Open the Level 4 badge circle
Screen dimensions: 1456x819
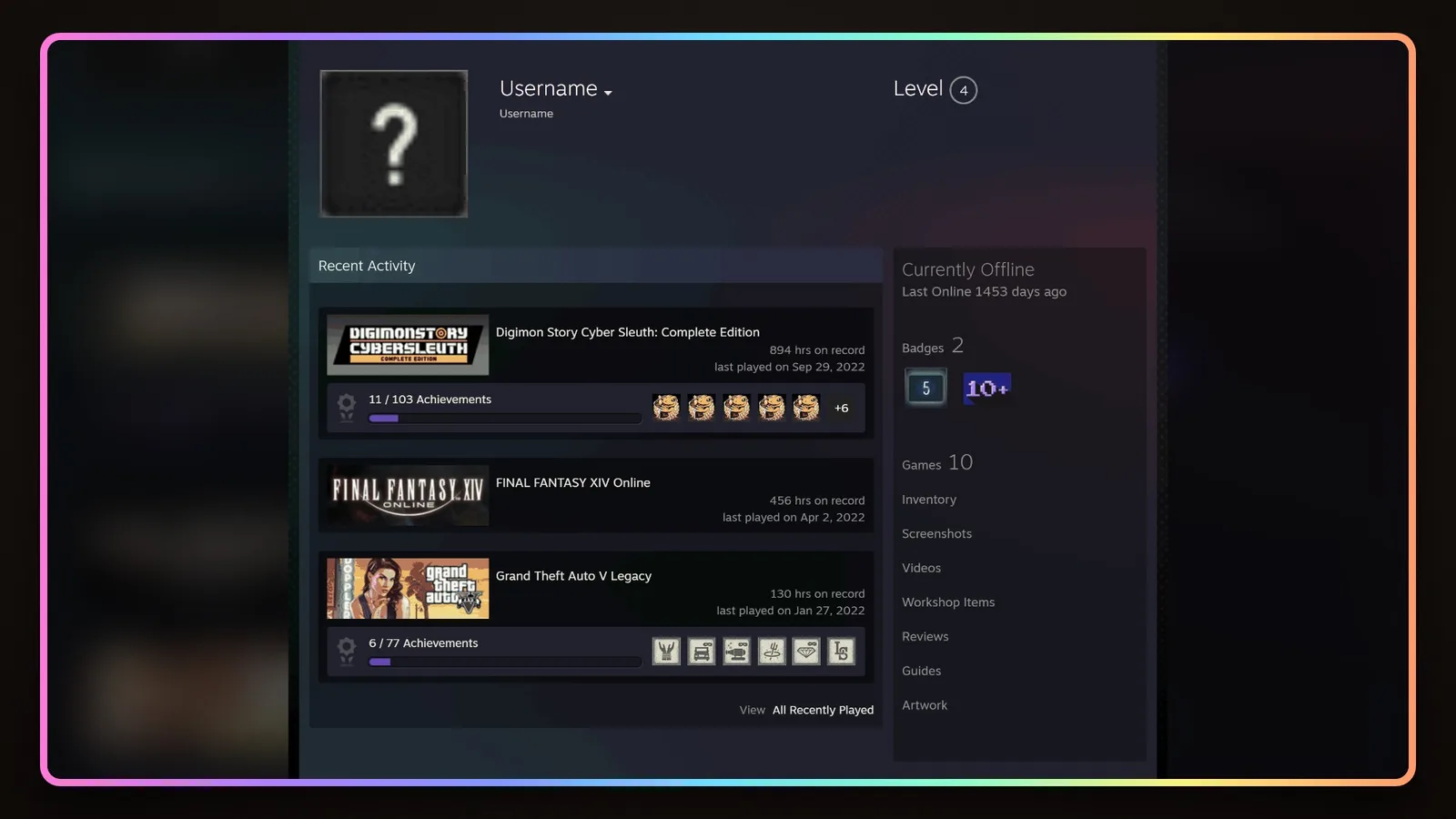964,90
